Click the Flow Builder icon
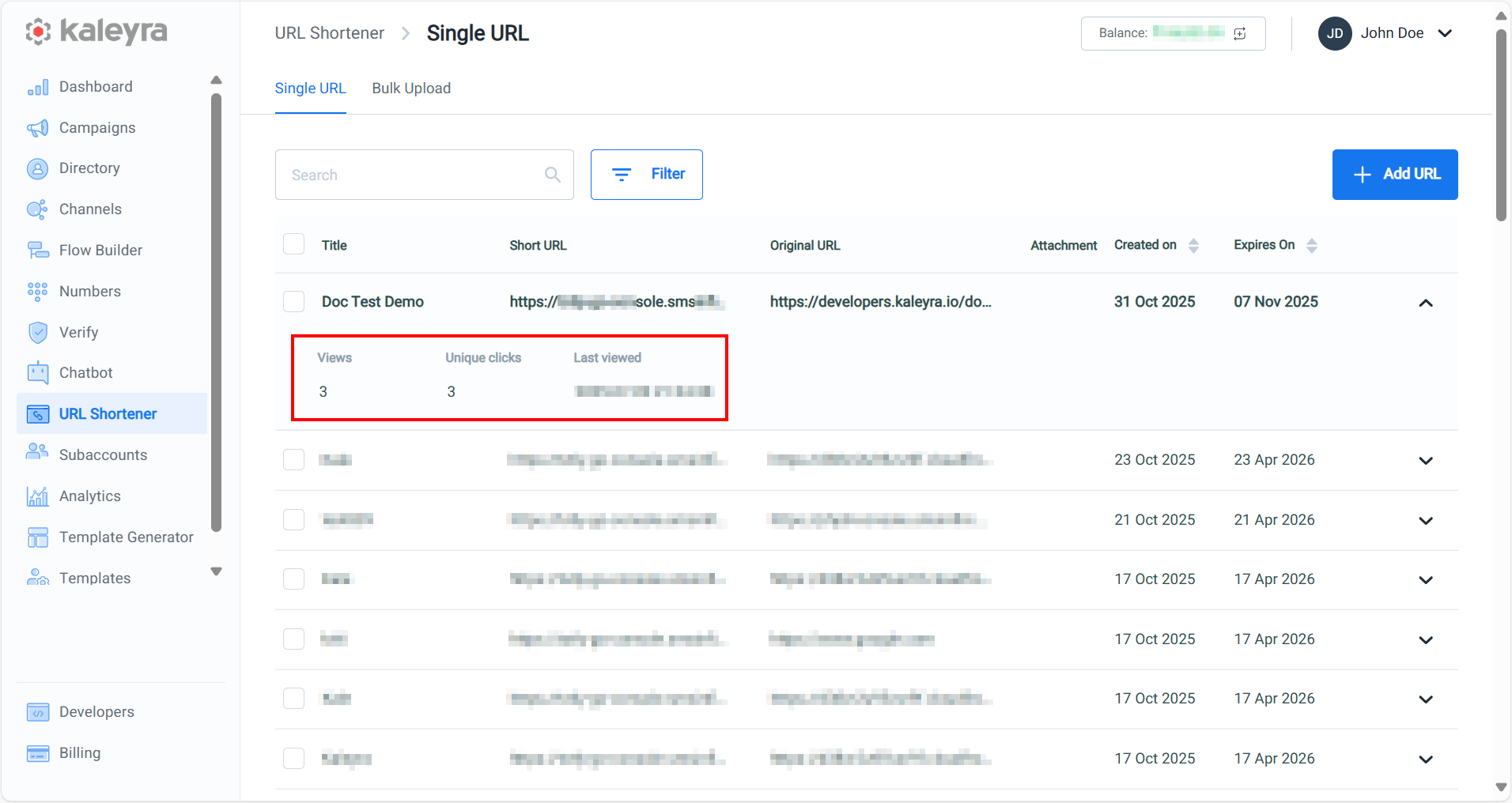Image resolution: width=1512 pixels, height=803 pixels. point(38,251)
